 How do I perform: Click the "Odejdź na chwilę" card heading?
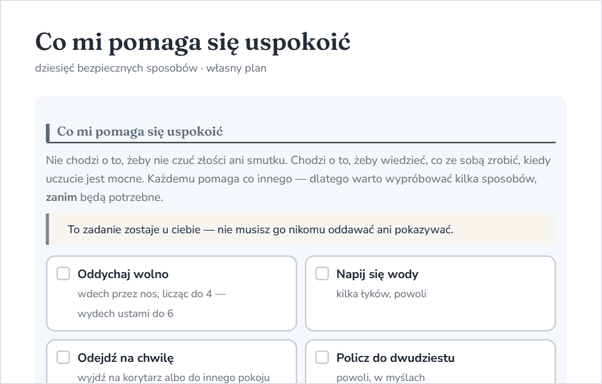(126, 358)
